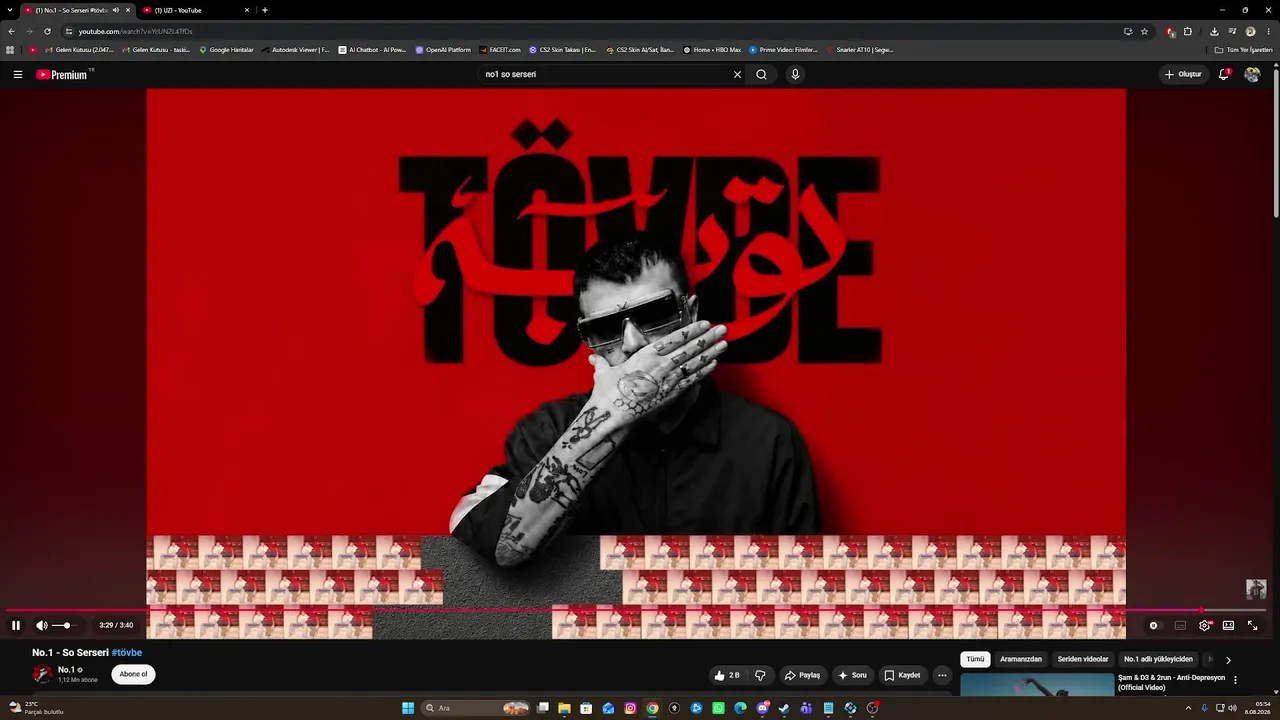Open the player settings gear
The image size is (1280, 720).
tap(1205, 625)
